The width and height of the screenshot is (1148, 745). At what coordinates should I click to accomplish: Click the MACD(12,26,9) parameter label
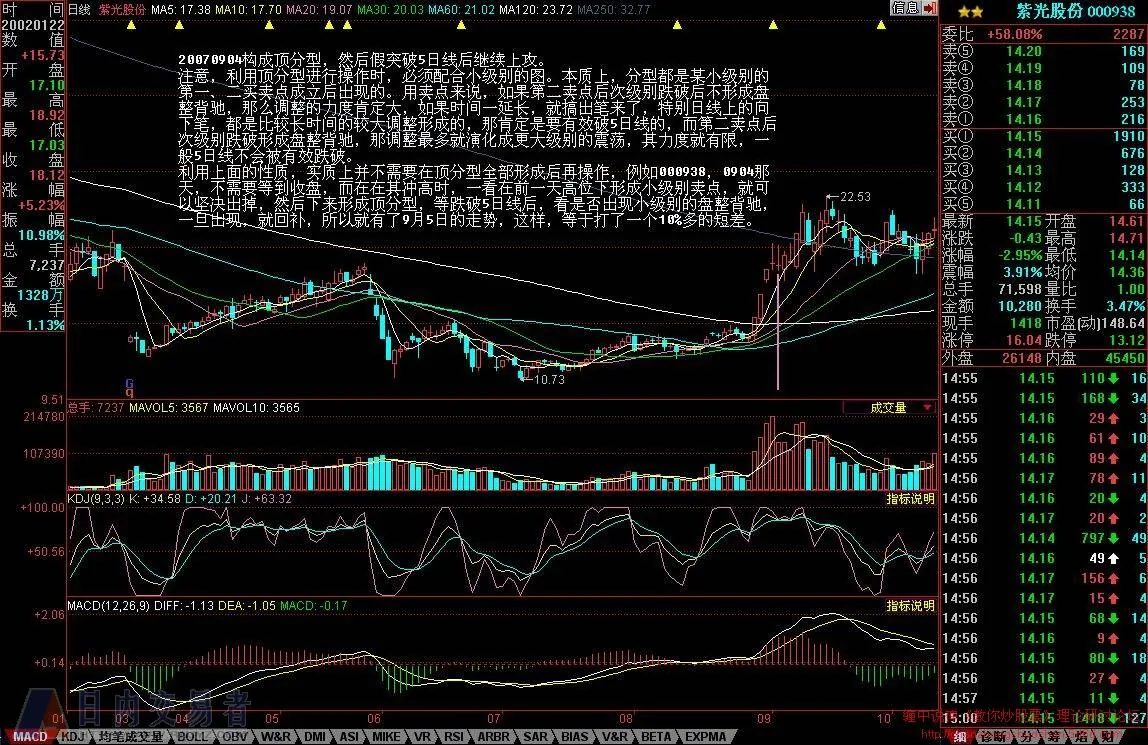click(108, 606)
